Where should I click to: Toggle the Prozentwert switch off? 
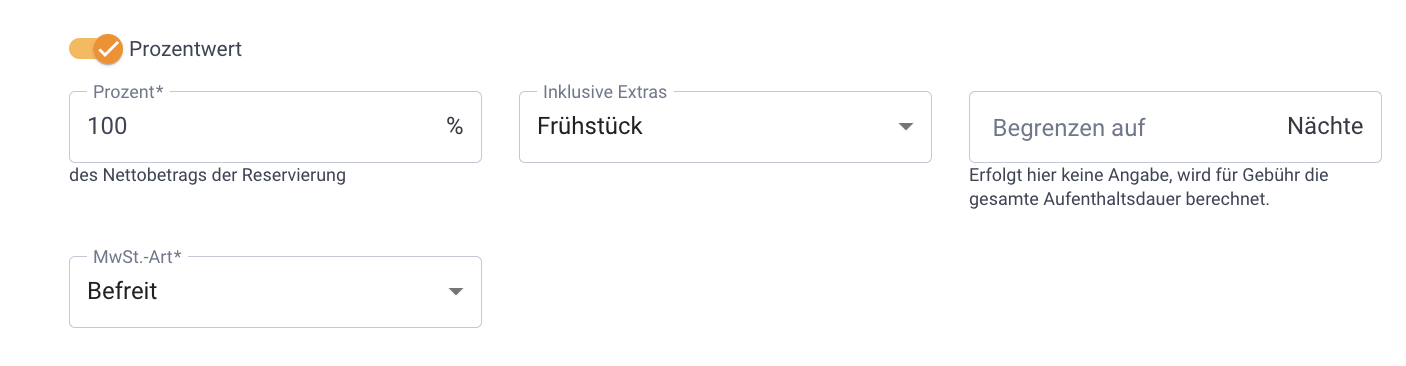click(96, 49)
